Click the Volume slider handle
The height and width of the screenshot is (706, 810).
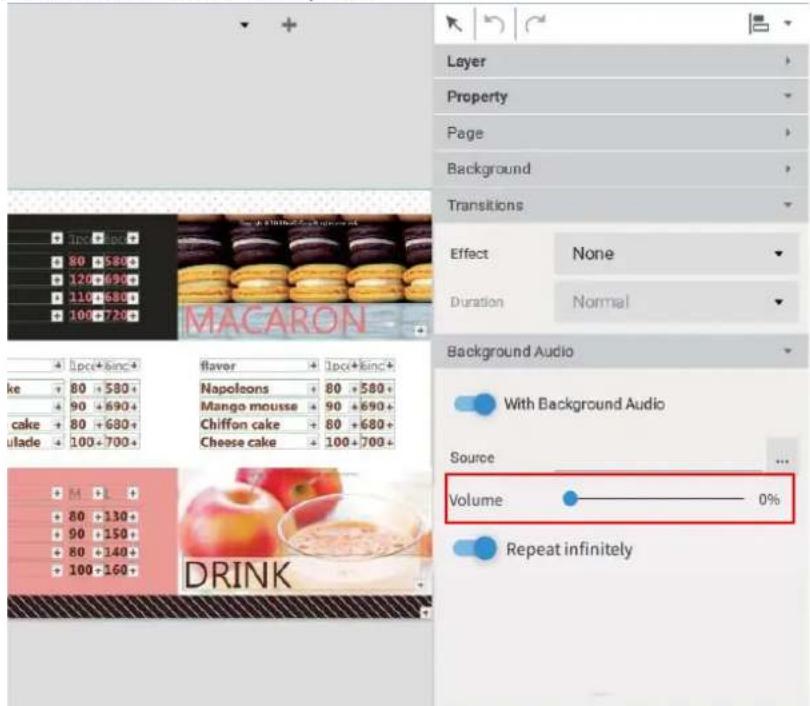point(570,498)
